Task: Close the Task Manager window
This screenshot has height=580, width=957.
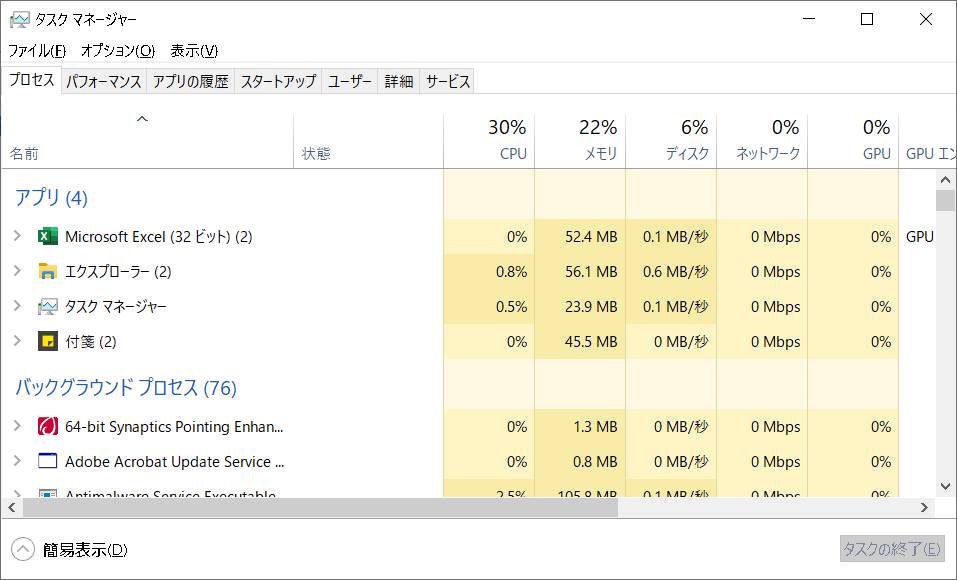Action: (926, 19)
